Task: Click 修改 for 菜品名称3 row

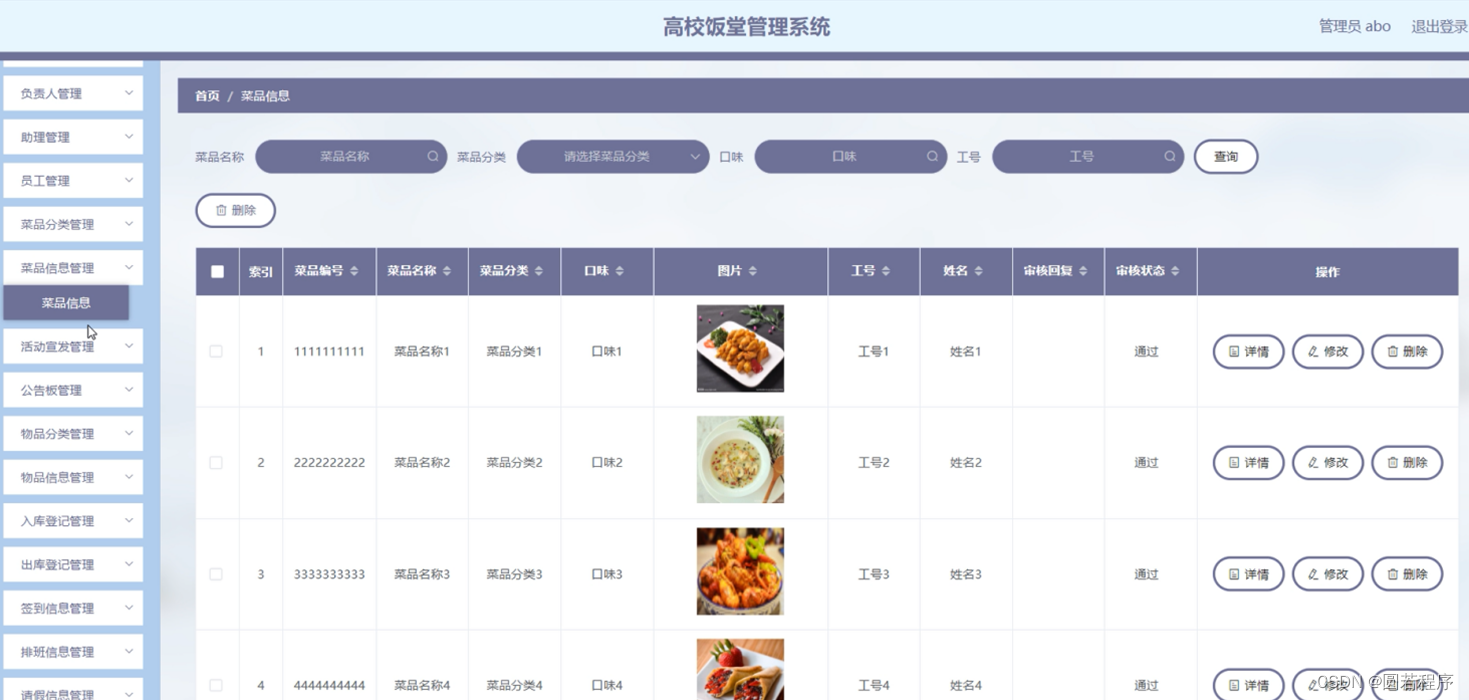Action: pos(1328,574)
